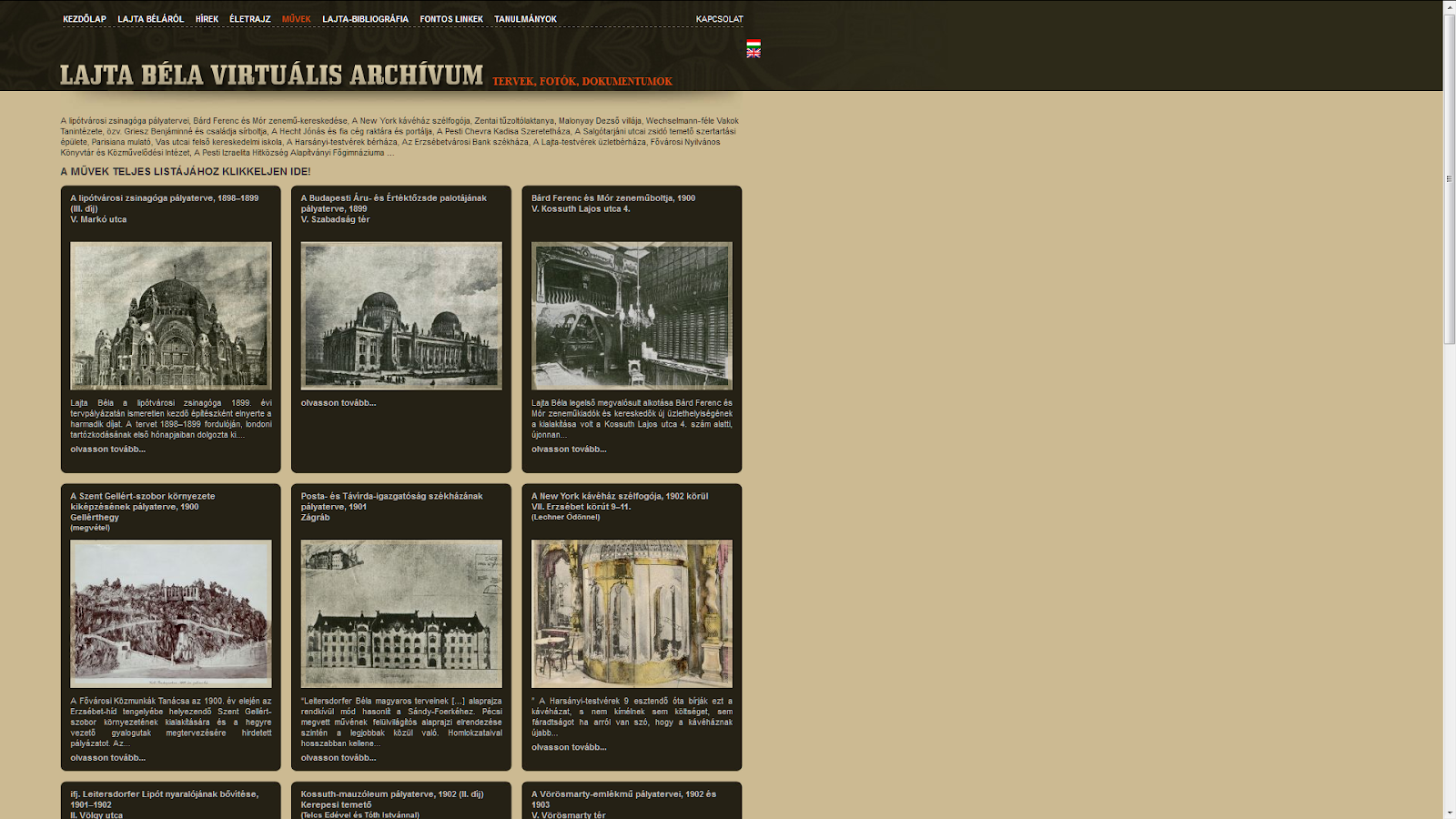Click 'A MŰVEK TELJES LISTÁJÁHOZ KLIKKELJEN IDE!'
1456x819 pixels.
coord(186,171)
